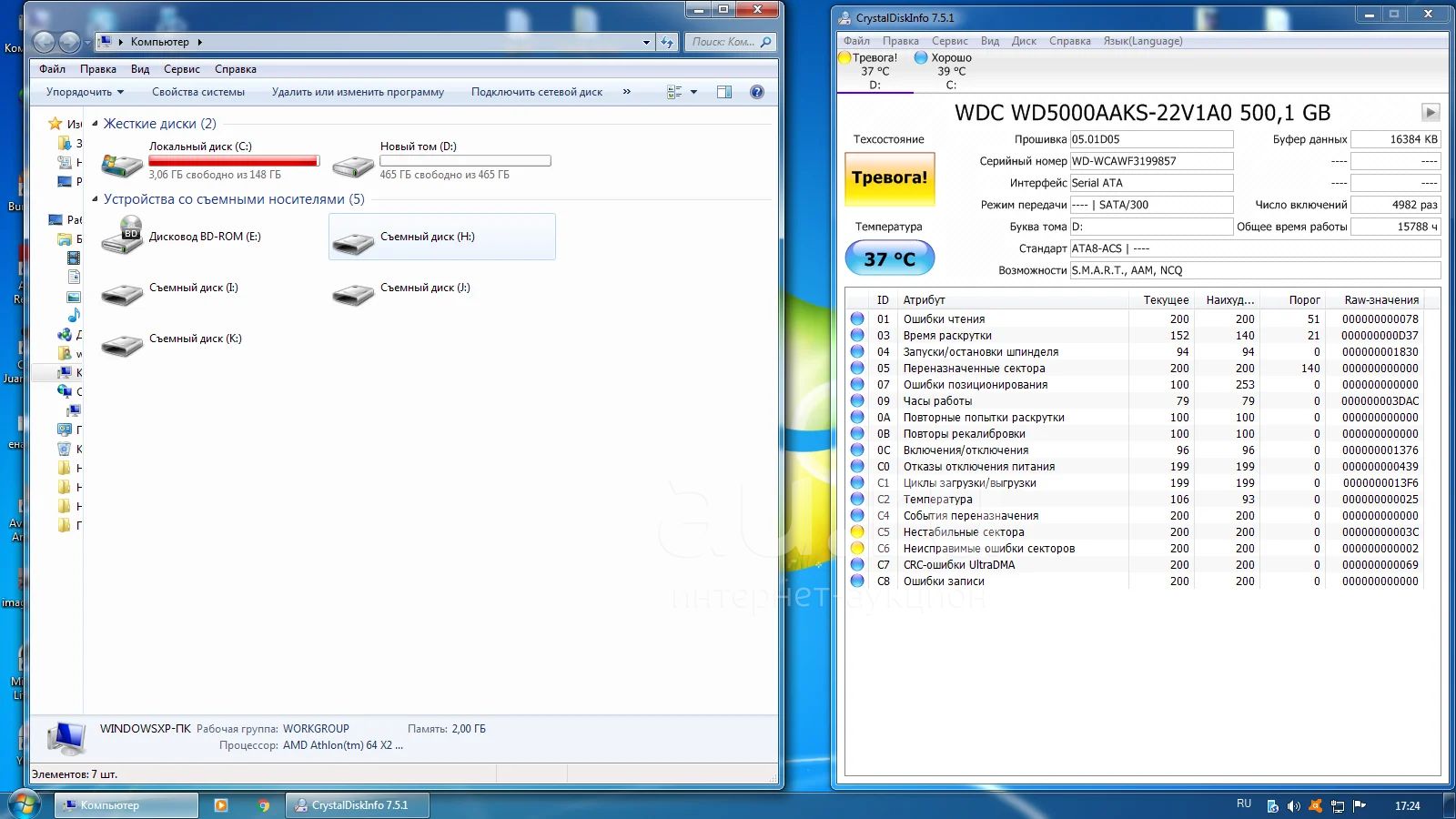
Task: Open media player taskbar icon
Action: (220, 805)
